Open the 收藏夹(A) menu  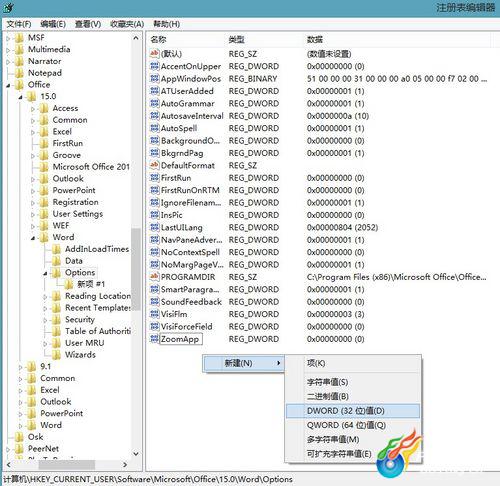click(127, 24)
